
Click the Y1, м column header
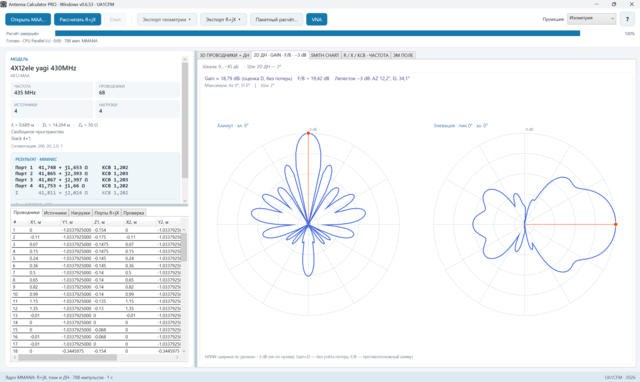tap(76, 222)
